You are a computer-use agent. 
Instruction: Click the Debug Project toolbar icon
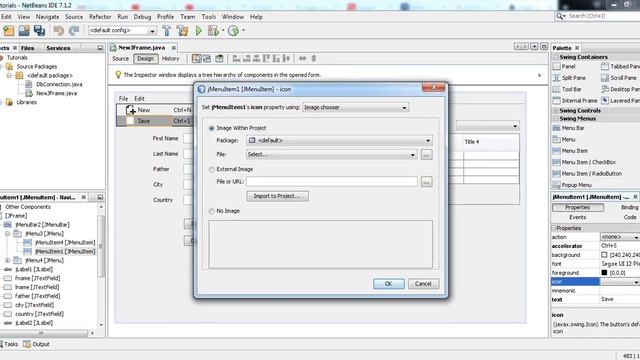coord(213,31)
